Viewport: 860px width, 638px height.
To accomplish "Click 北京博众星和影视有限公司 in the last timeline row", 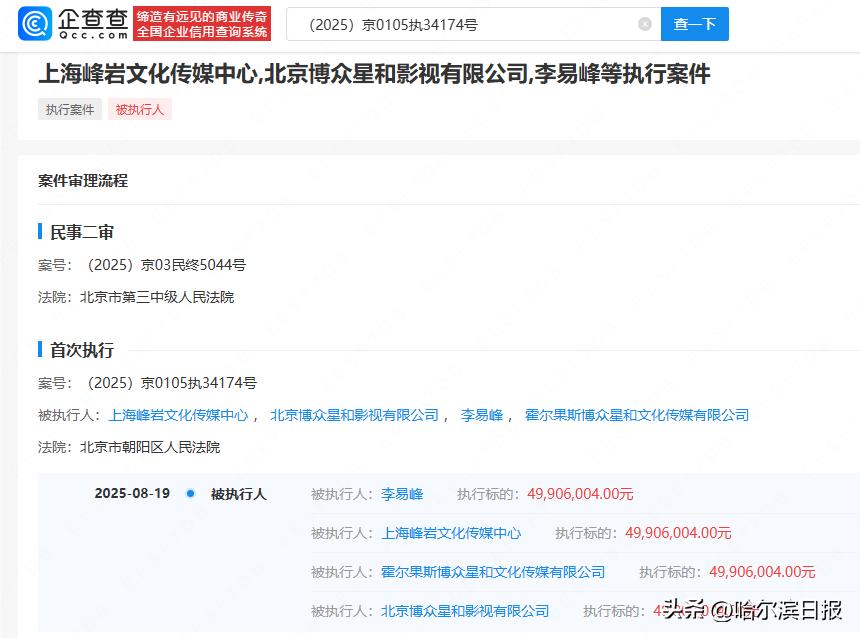I will click(465, 610).
